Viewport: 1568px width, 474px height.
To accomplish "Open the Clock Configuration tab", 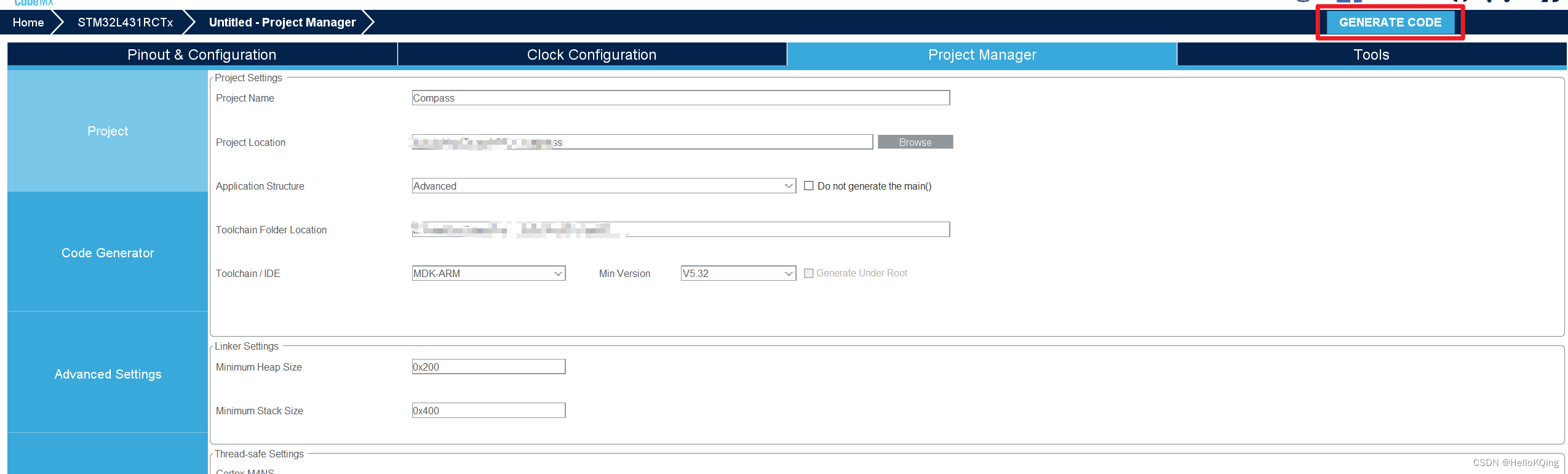I will click(x=592, y=54).
